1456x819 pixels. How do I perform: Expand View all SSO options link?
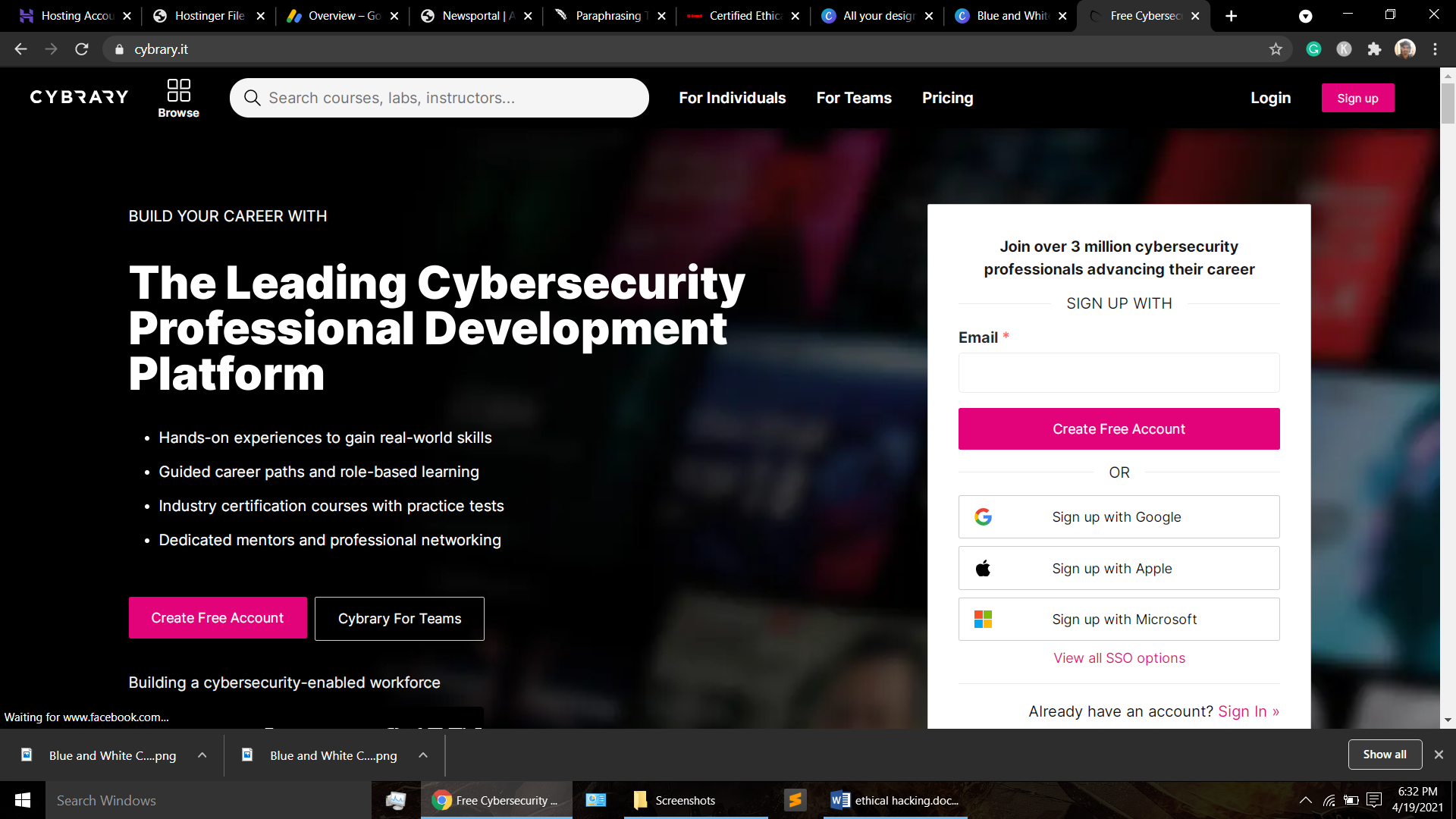(1119, 658)
